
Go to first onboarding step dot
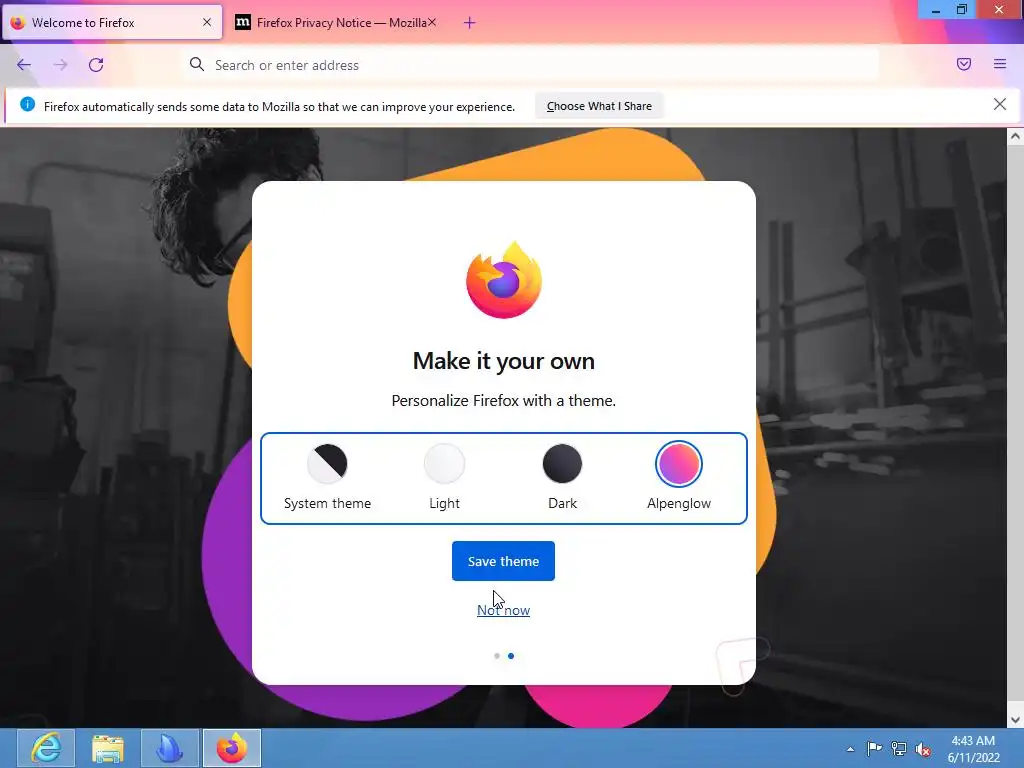tap(497, 656)
